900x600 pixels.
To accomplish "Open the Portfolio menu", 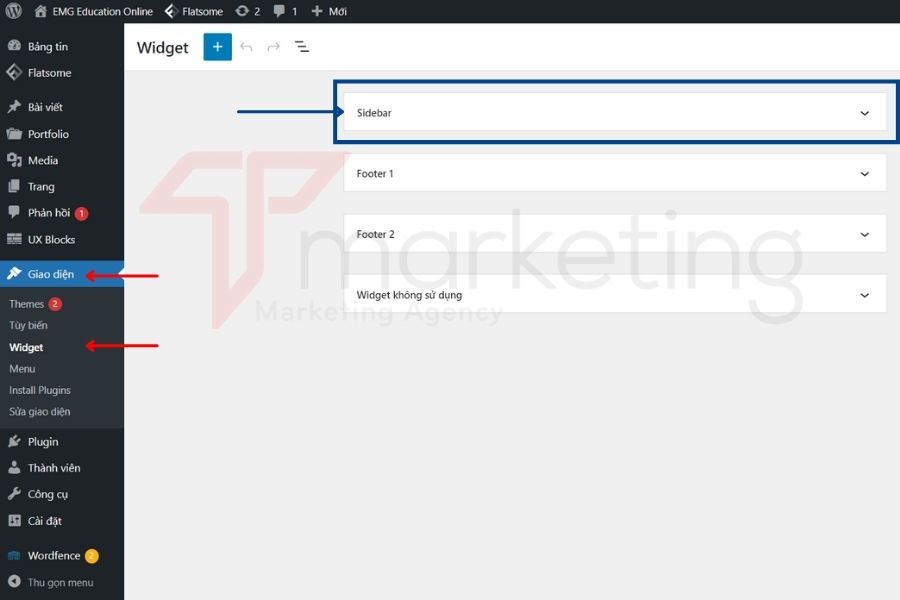I will [x=48, y=134].
